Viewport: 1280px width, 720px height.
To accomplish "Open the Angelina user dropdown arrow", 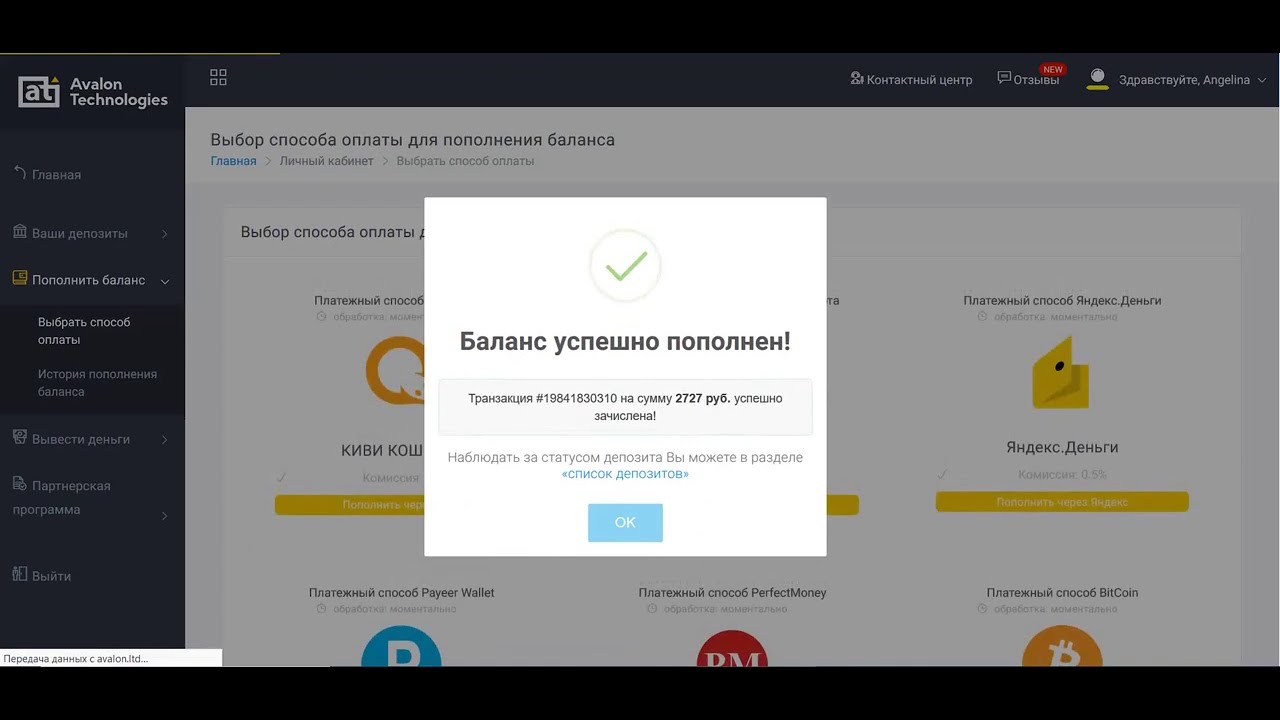I will click(1261, 80).
